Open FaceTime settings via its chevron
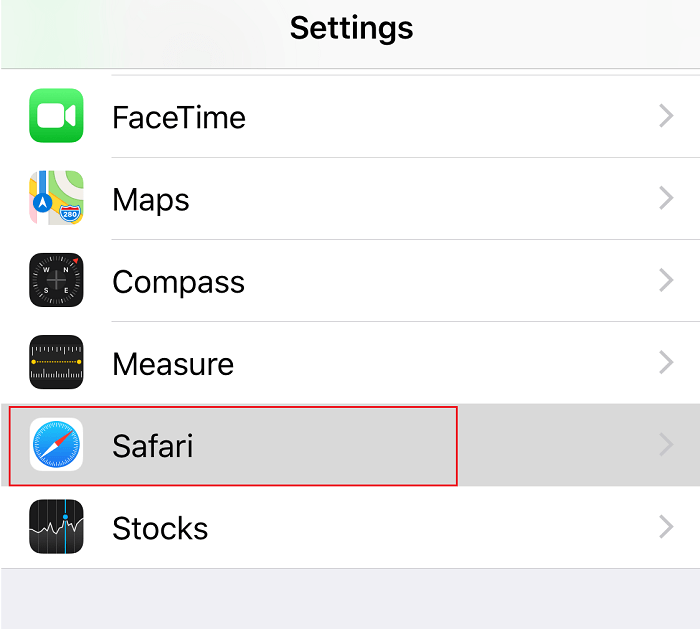 point(666,117)
